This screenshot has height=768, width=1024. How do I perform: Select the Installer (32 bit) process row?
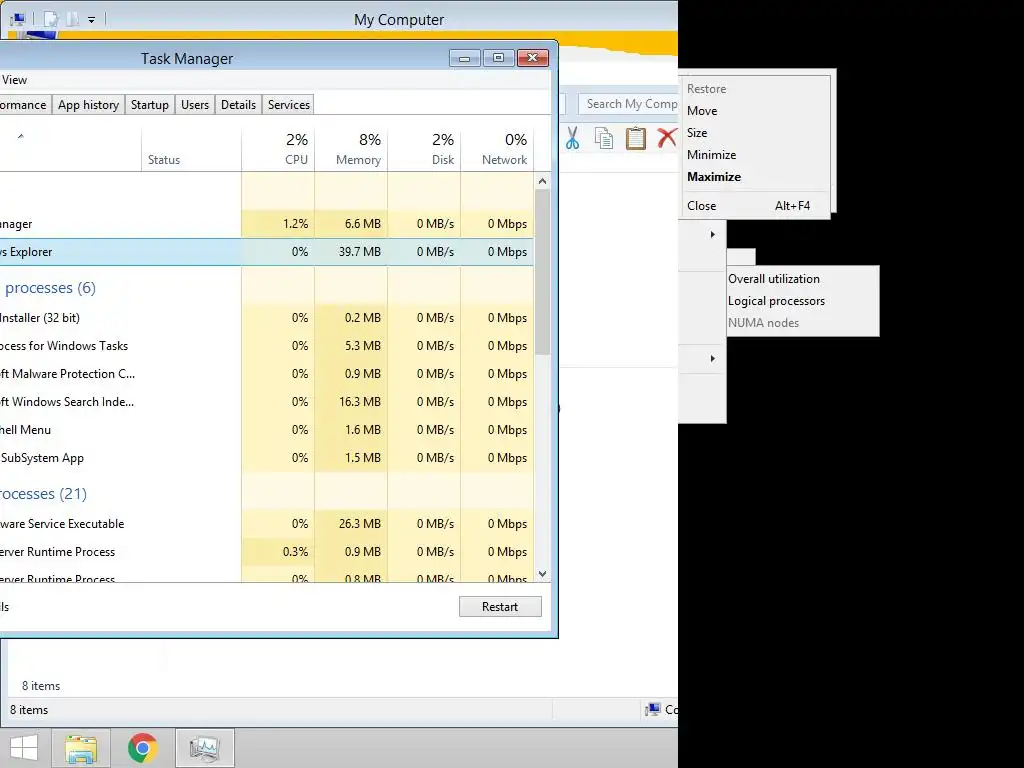click(266, 318)
